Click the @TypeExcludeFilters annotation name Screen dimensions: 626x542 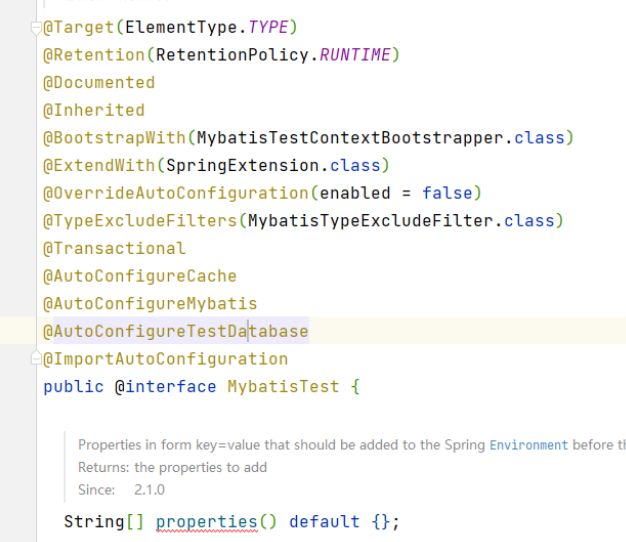tap(140, 221)
